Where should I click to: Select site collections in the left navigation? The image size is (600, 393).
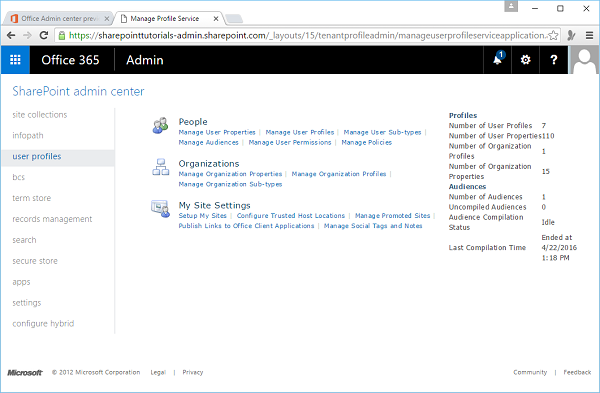(40, 115)
